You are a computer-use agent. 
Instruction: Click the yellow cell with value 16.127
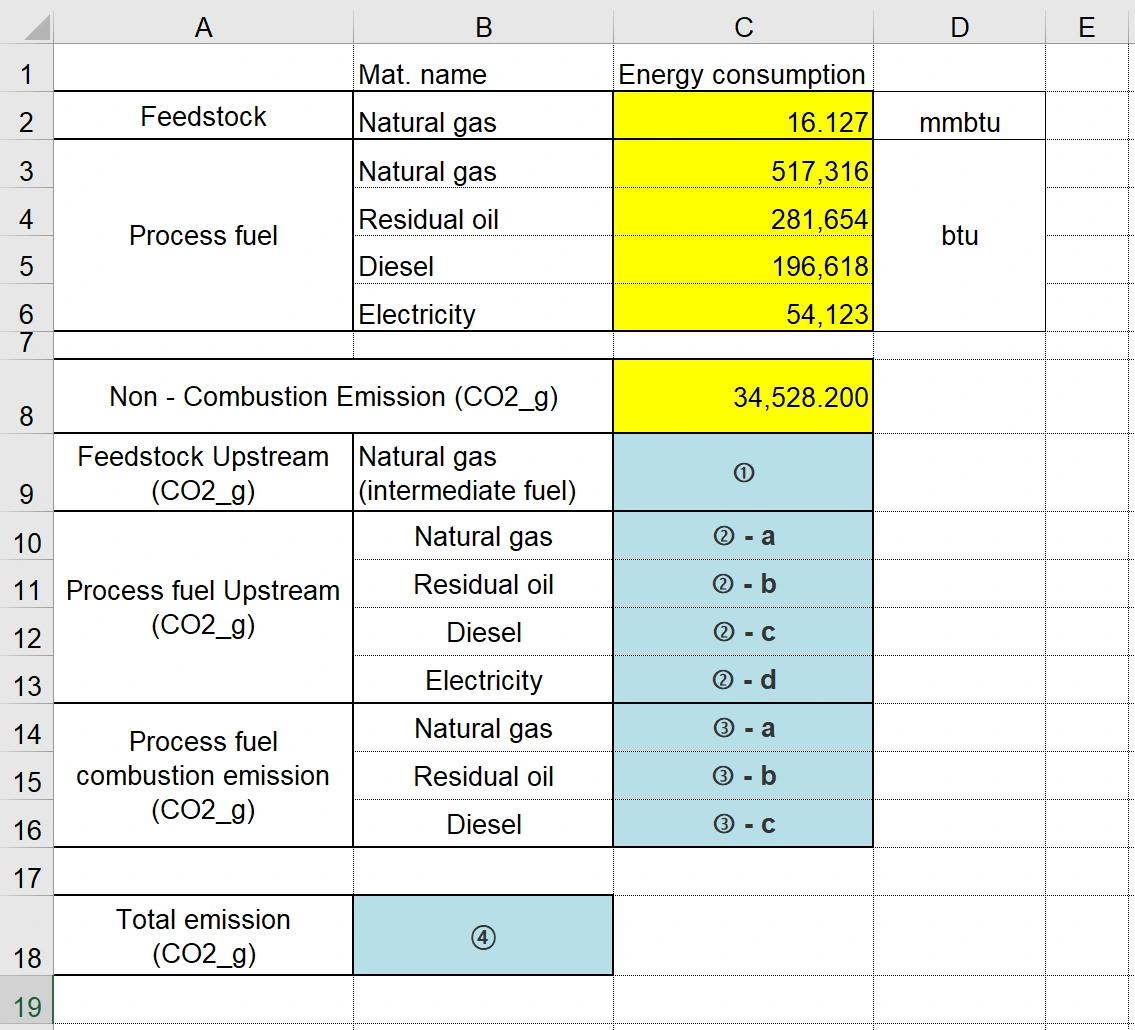(x=743, y=116)
